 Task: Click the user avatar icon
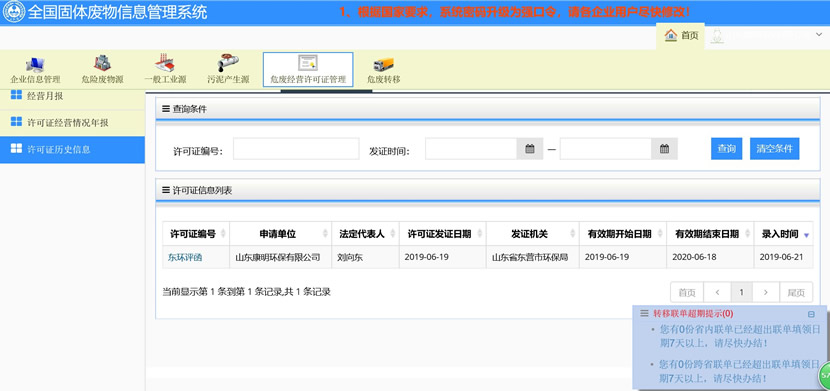pos(717,35)
